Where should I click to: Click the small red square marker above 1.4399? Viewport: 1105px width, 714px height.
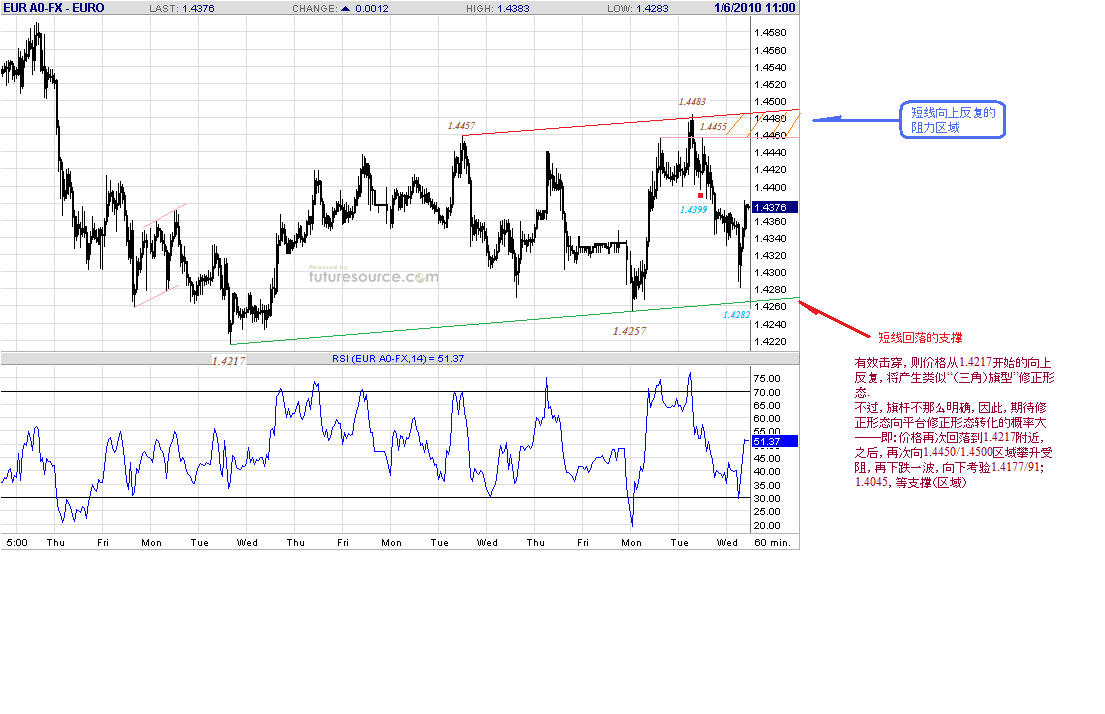pyautogui.click(x=700, y=195)
